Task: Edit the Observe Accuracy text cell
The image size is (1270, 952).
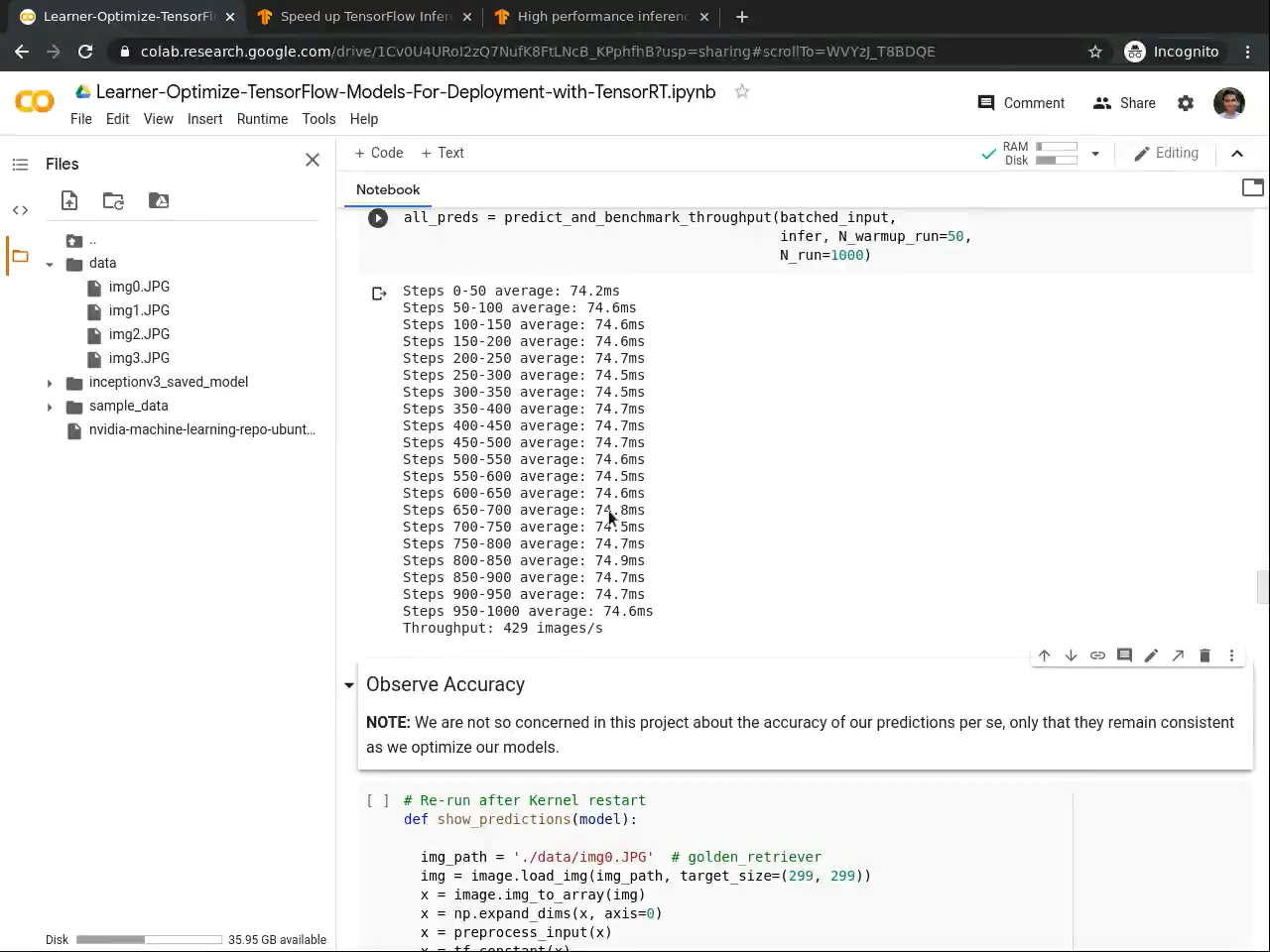Action: point(1151,655)
